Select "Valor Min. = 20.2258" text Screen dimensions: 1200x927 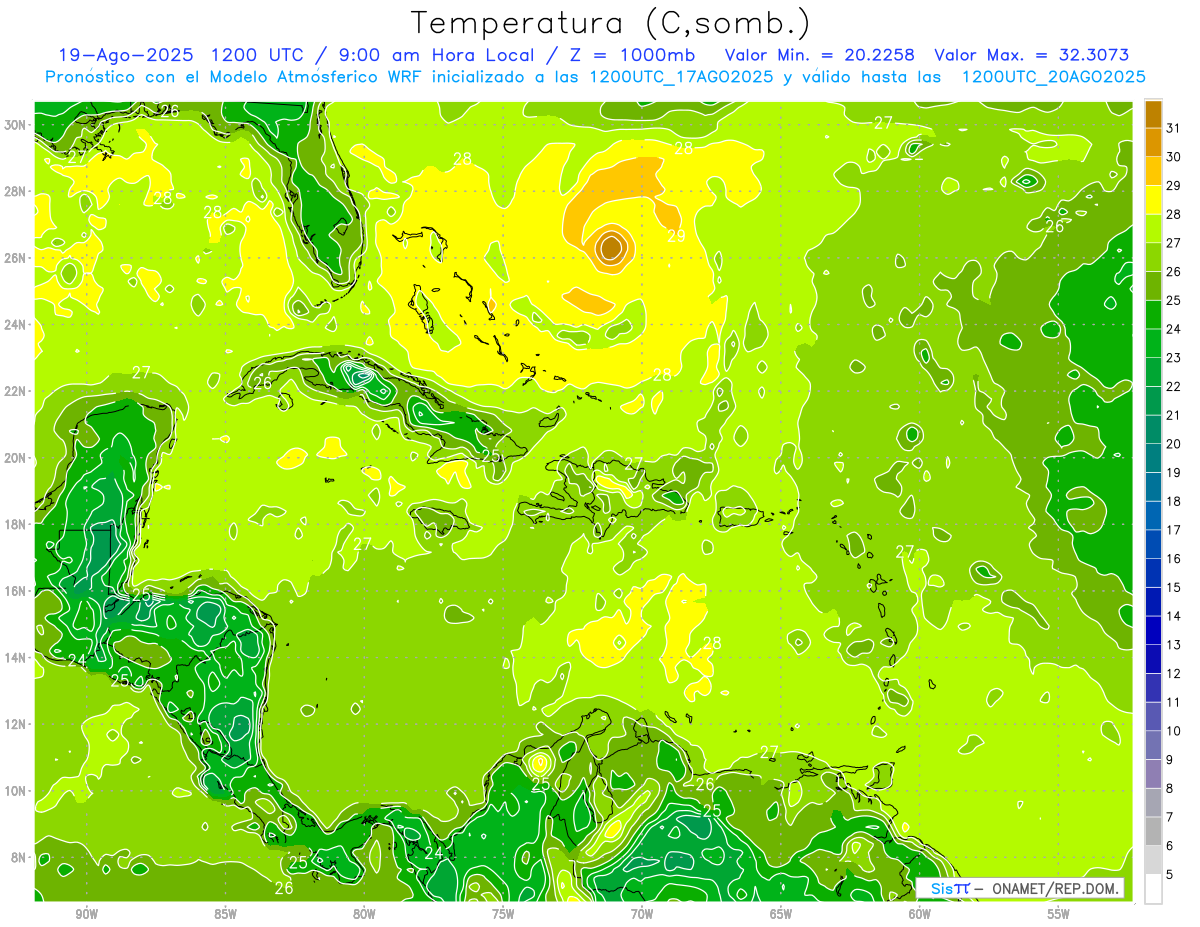[x=821, y=55]
